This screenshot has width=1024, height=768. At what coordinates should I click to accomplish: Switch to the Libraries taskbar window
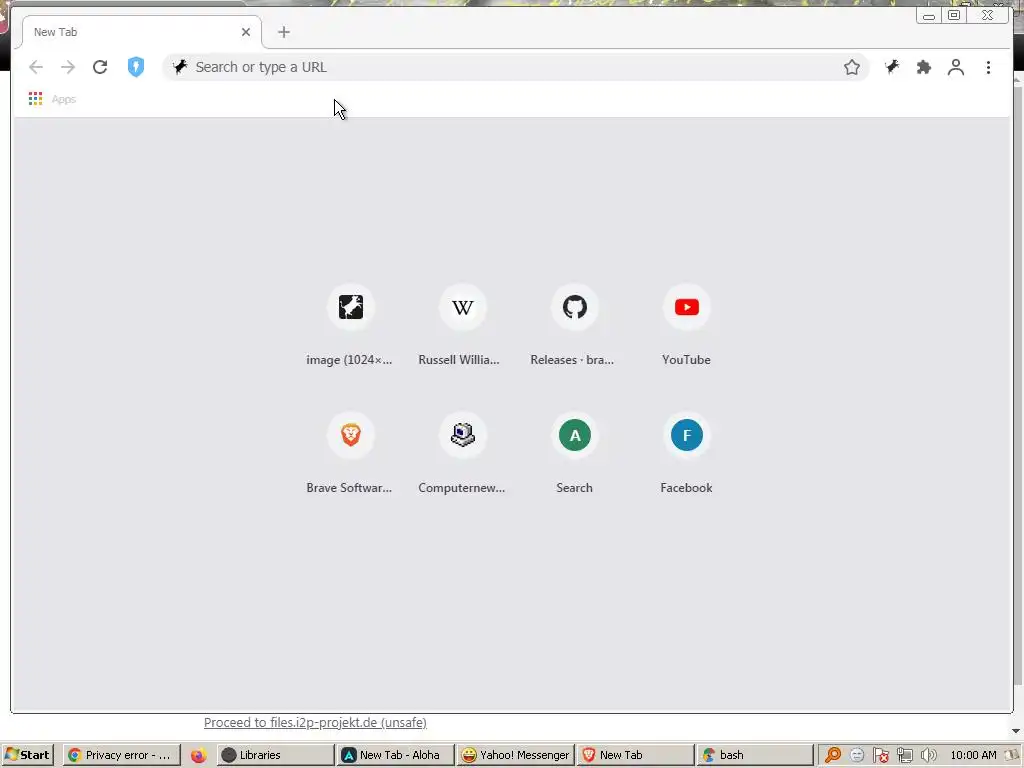(275, 755)
